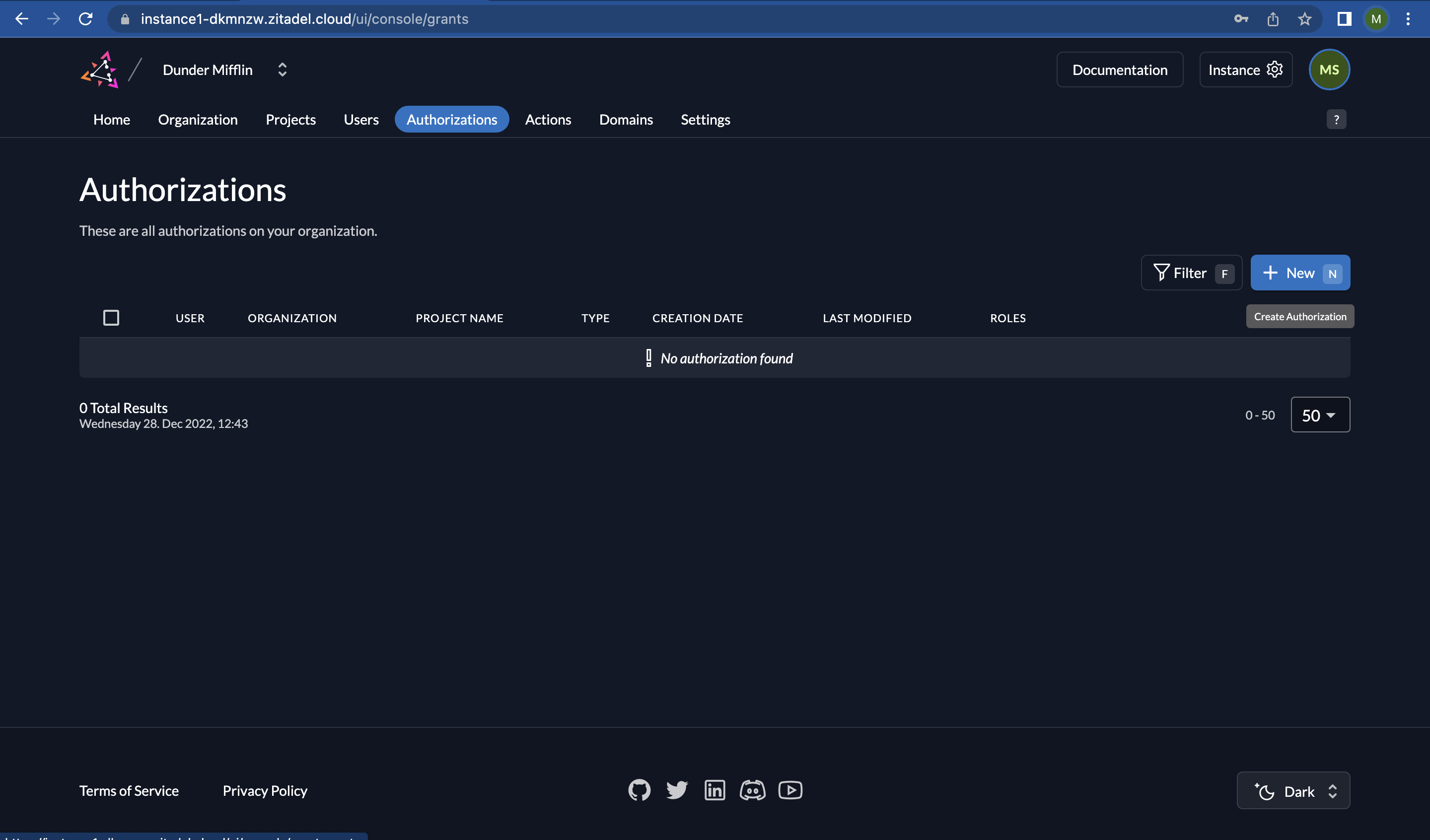Switch to the Projects tab
Image resolution: width=1430 pixels, height=840 pixels.
pos(290,119)
